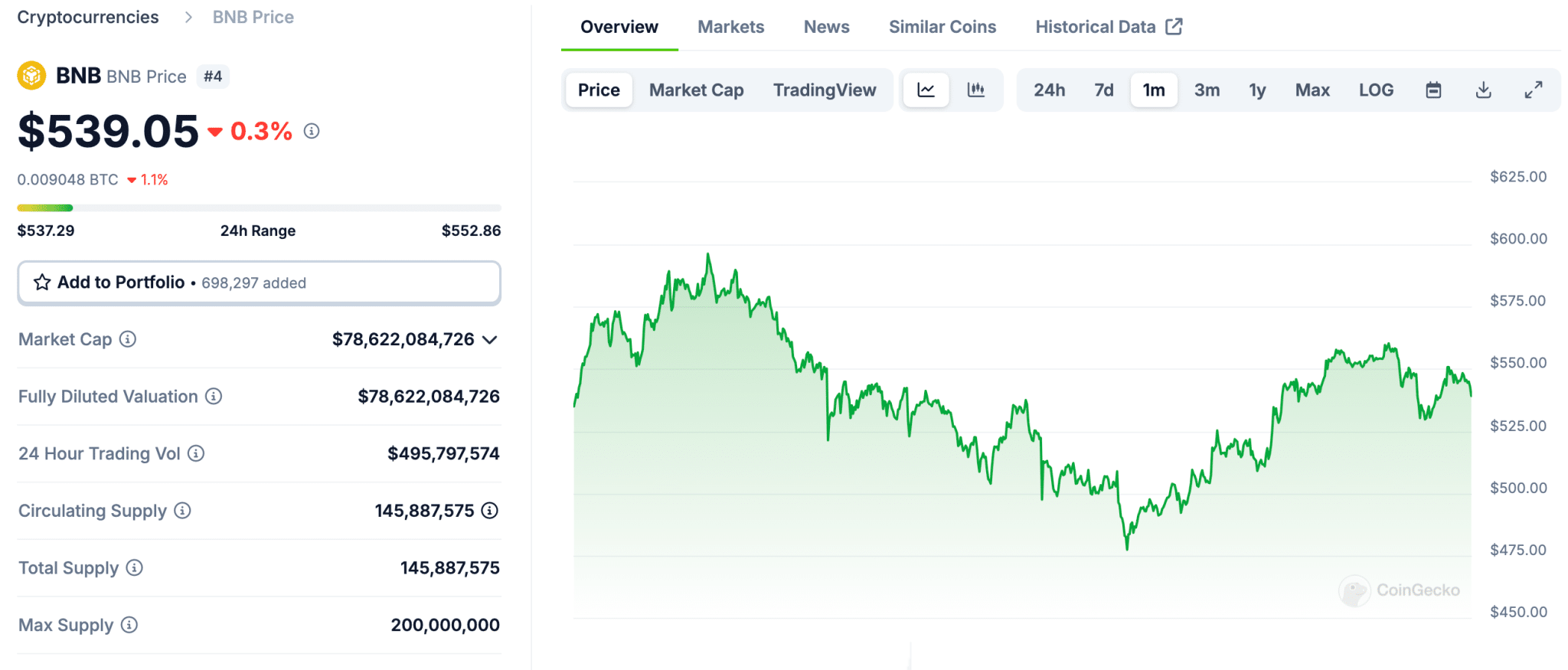
Task: Click the star icon in Add to Portfolio
Action: click(42, 283)
